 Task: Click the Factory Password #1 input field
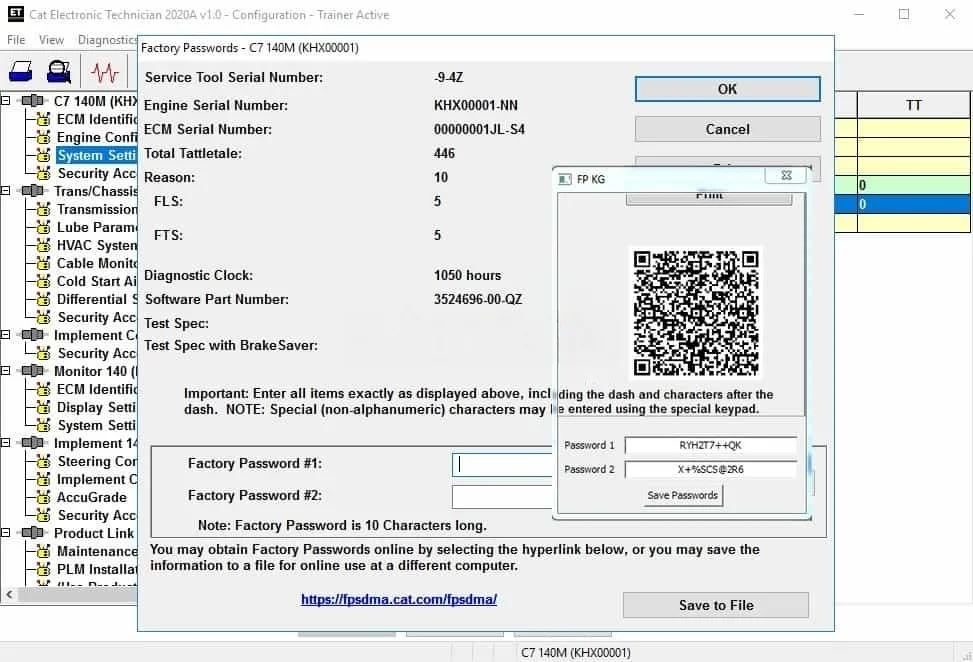(x=502, y=465)
